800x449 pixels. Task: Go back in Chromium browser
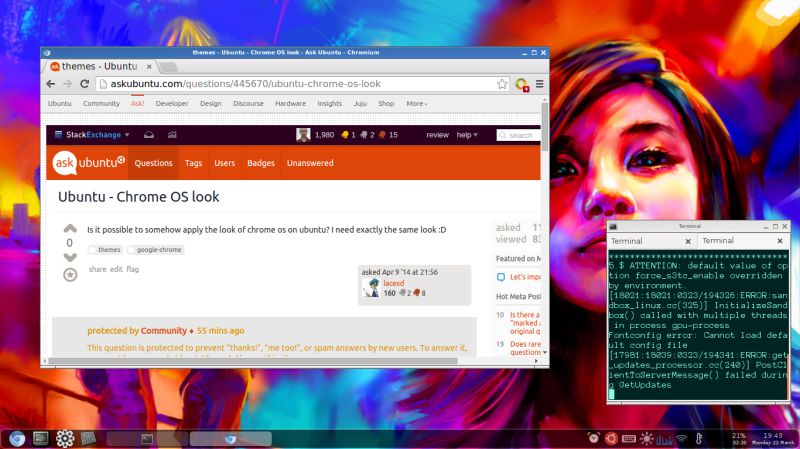point(51,84)
